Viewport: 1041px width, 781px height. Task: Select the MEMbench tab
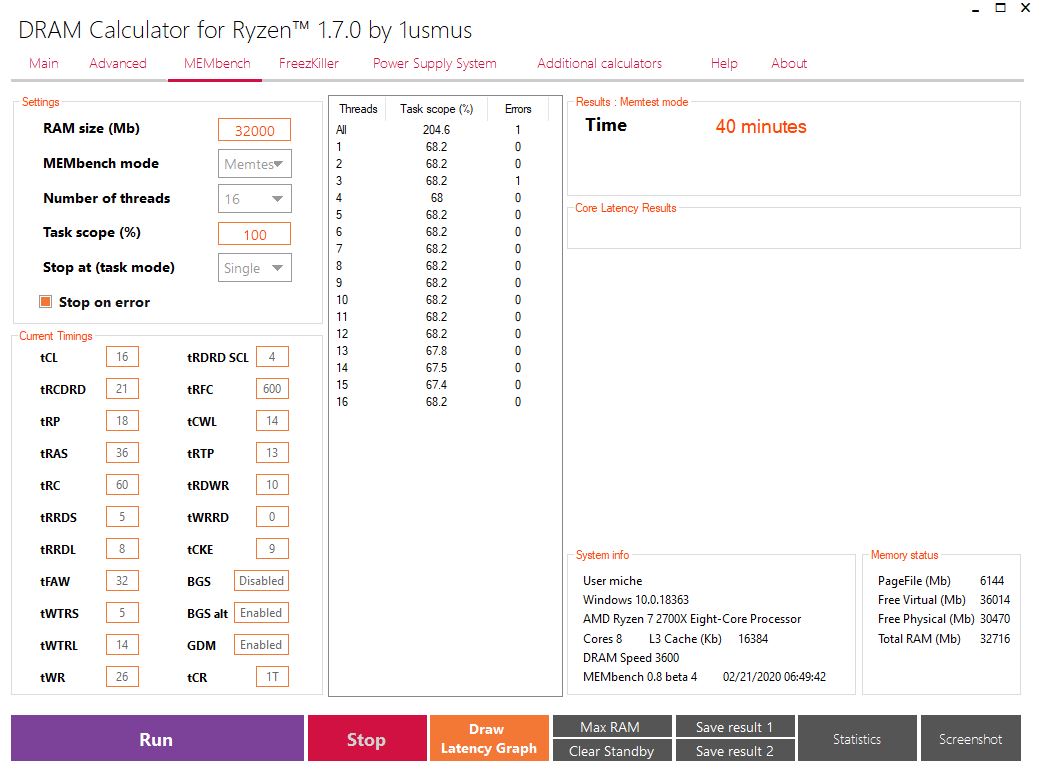click(x=217, y=63)
